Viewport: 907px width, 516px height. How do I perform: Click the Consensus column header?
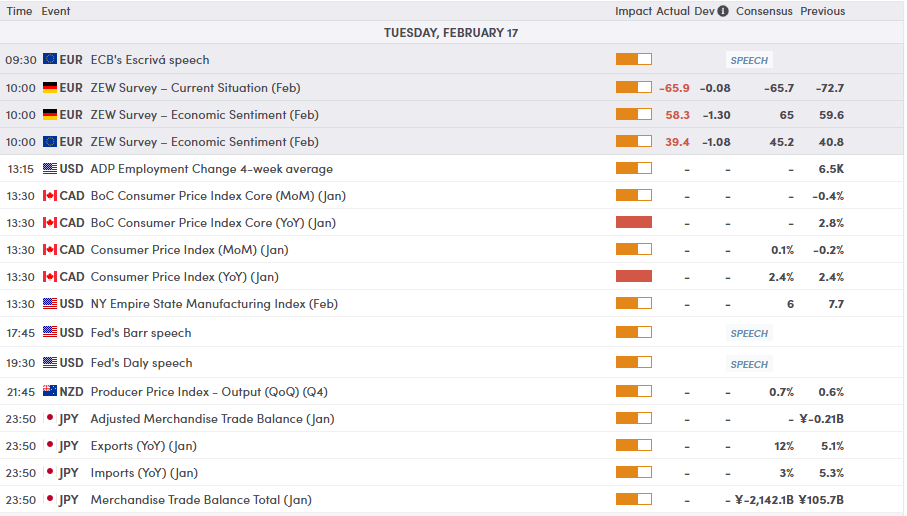point(764,11)
